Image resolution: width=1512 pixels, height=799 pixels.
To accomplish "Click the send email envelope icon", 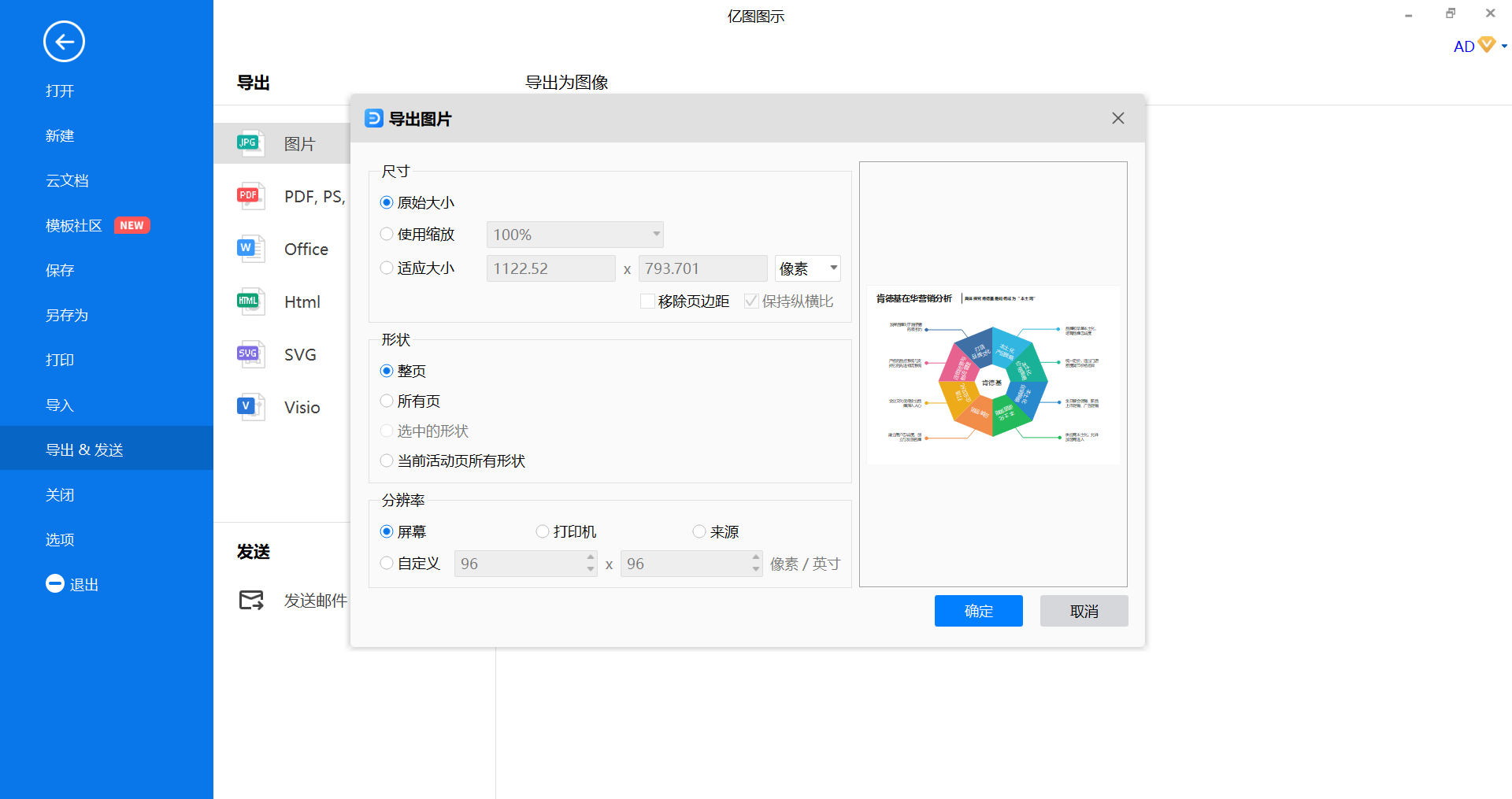I will click(251, 600).
